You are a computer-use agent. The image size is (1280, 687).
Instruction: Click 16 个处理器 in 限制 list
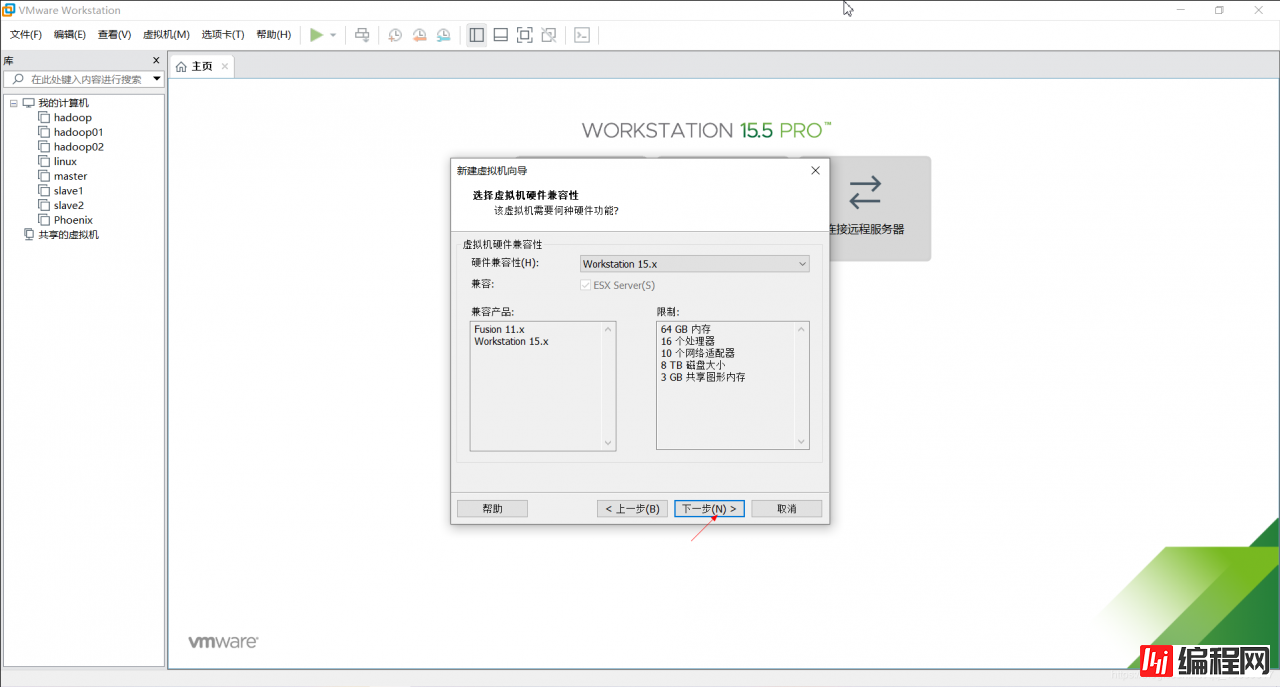click(686, 341)
